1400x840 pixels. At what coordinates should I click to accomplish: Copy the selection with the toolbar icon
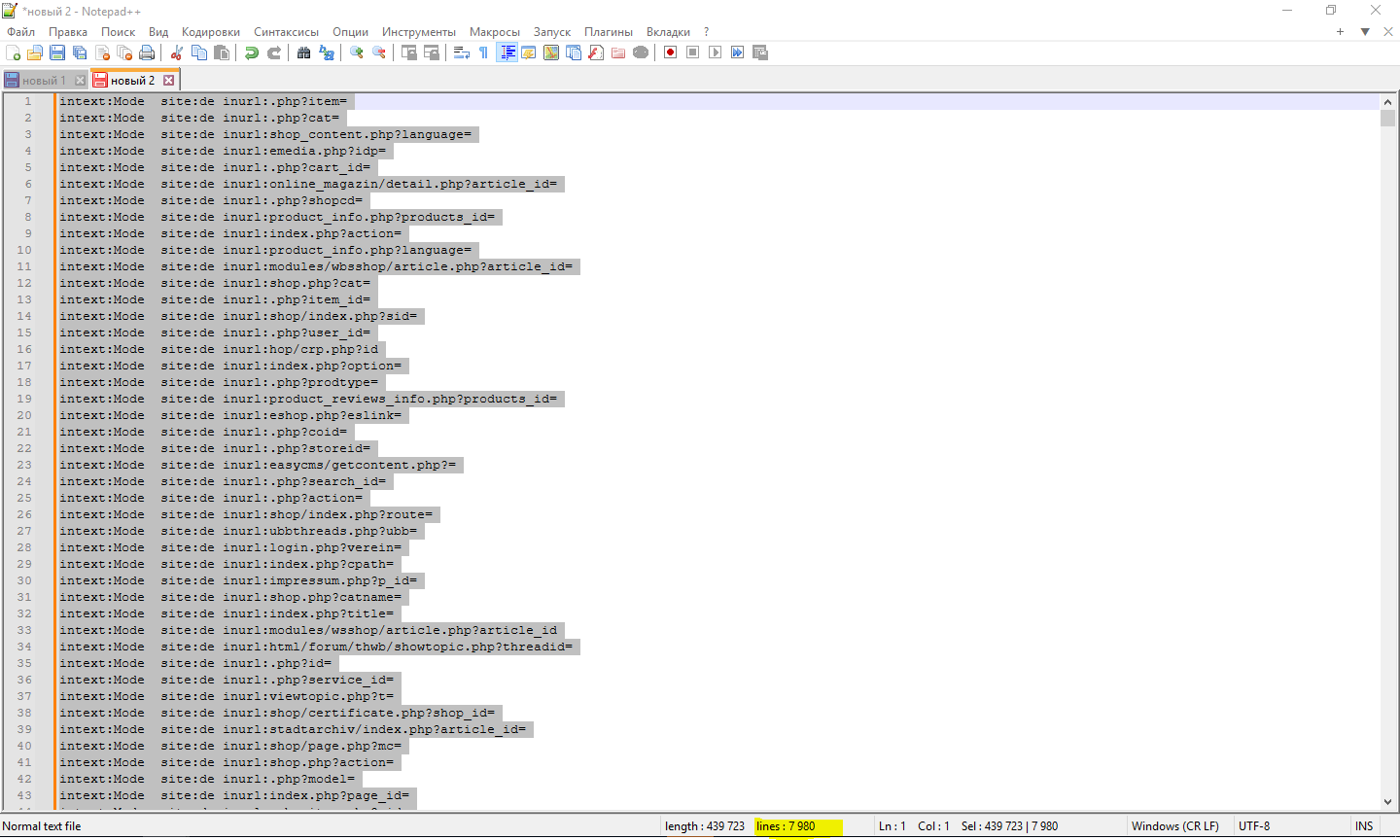click(x=199, y=52)
